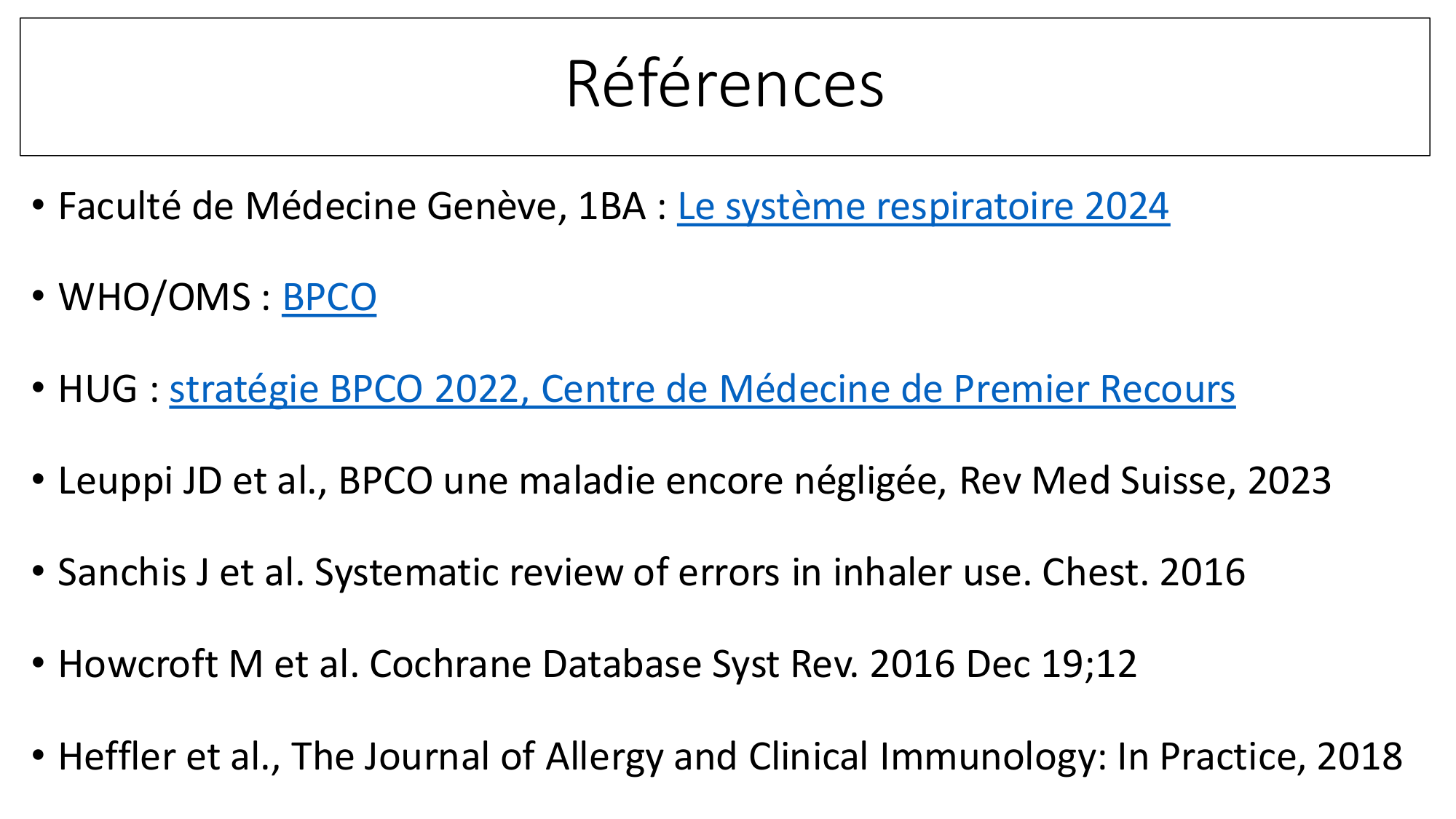Click the bullet before "Heffler et al."

tap(39, 756)
